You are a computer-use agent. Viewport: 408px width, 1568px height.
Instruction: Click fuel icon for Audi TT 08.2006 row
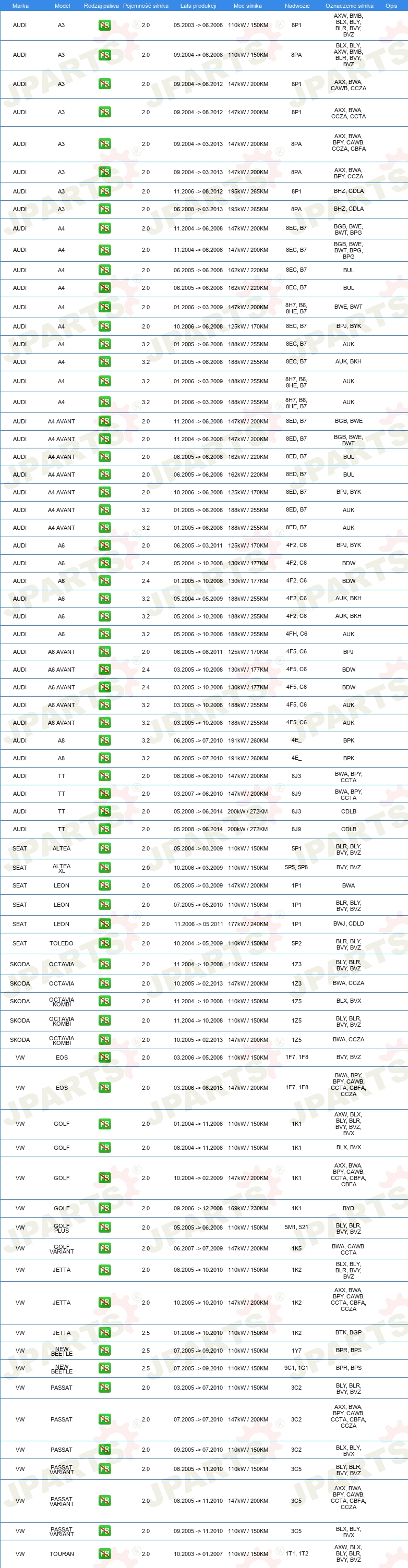click(x=105, y=776)
